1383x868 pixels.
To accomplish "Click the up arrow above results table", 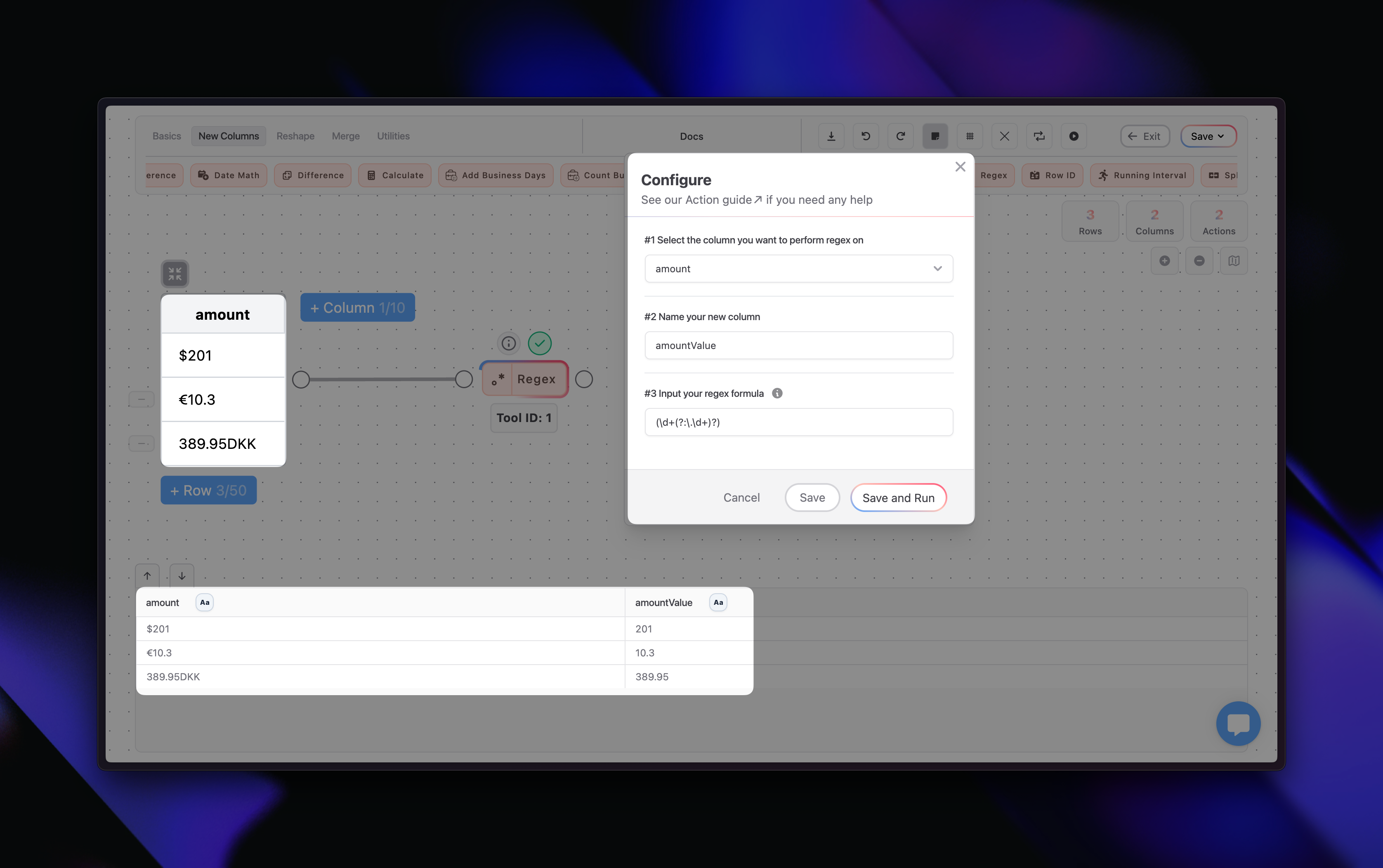I will coord(147,576).
